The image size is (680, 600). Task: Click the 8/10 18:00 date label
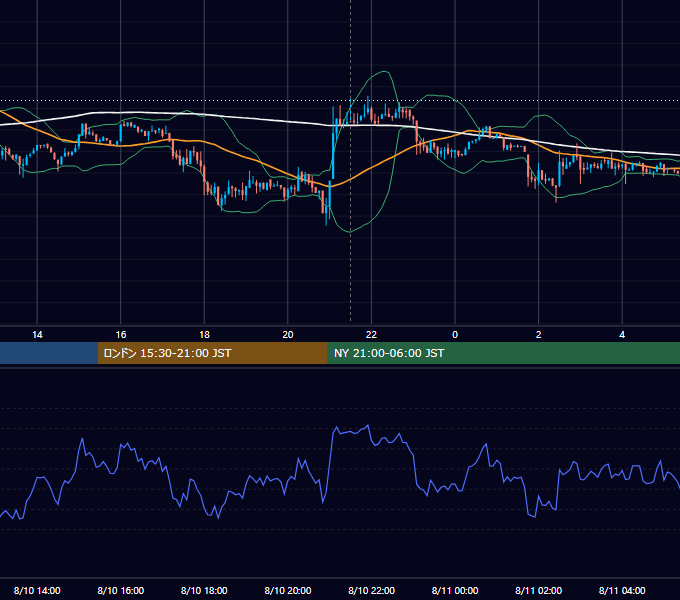[204, 590]
